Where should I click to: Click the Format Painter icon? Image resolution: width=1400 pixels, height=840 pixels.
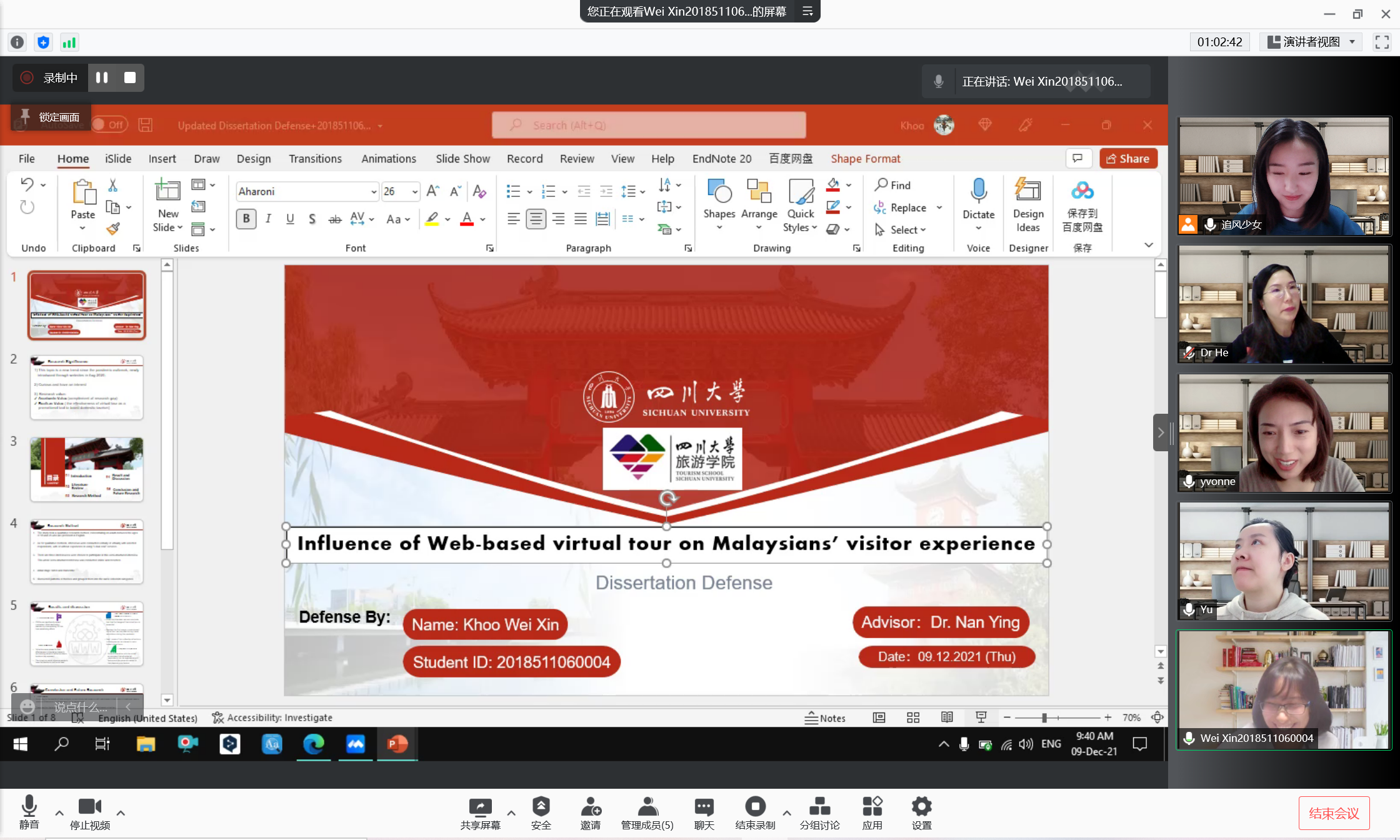[113, 229]
